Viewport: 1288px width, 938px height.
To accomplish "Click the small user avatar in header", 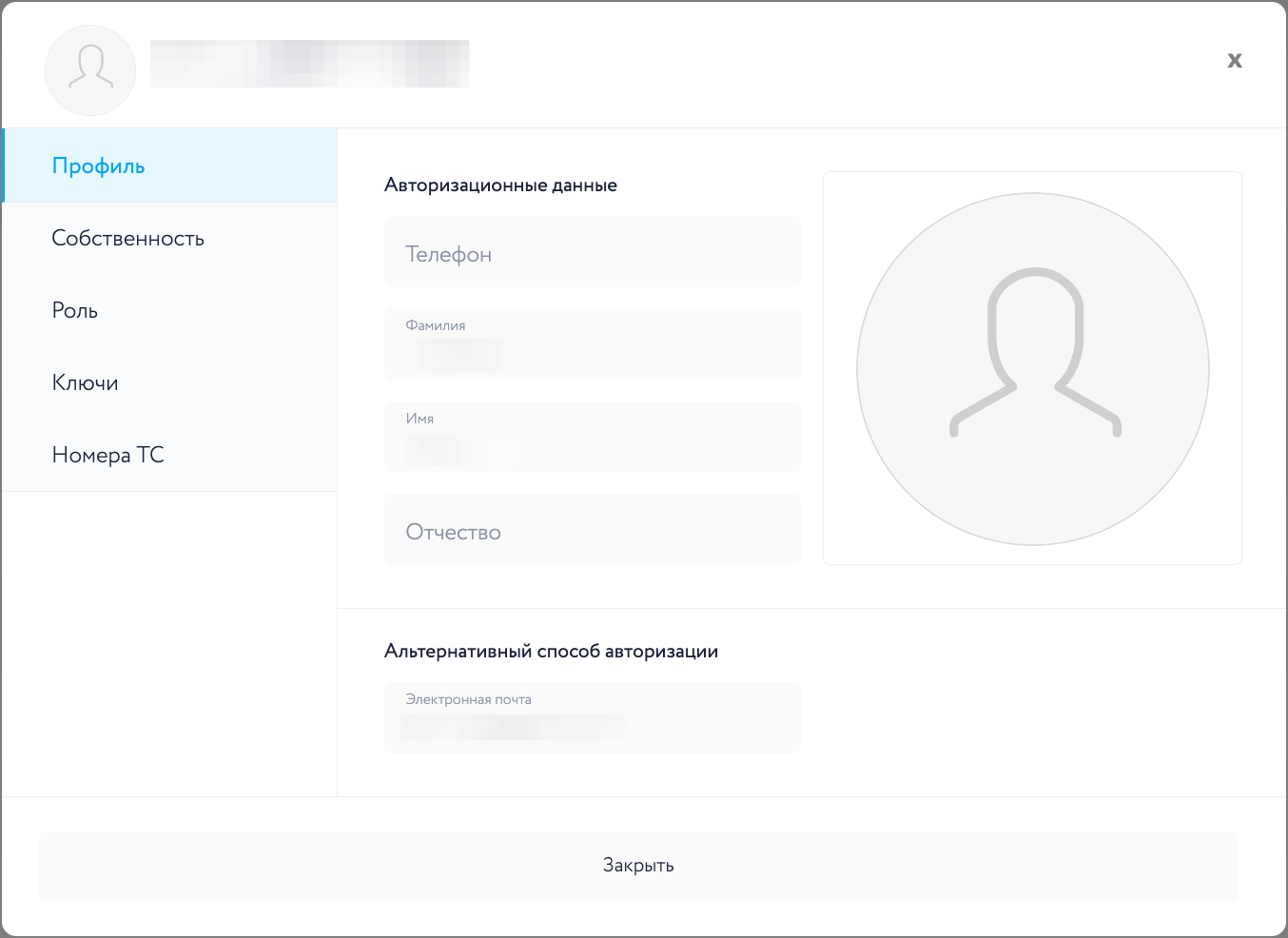I will coord(90,70).
